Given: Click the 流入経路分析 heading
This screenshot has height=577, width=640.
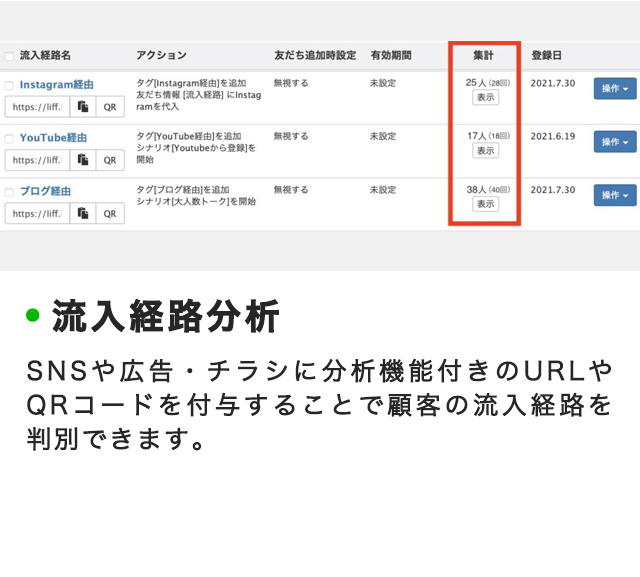Looking at the screenshot, I should [165, 316].
